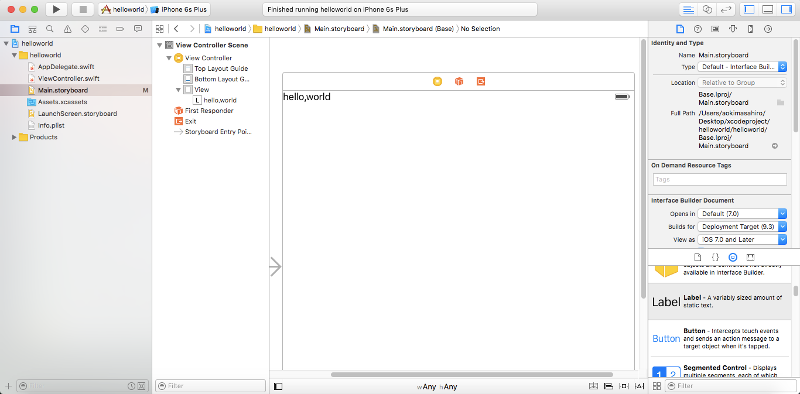Show the File inspector

pos(680,29)
